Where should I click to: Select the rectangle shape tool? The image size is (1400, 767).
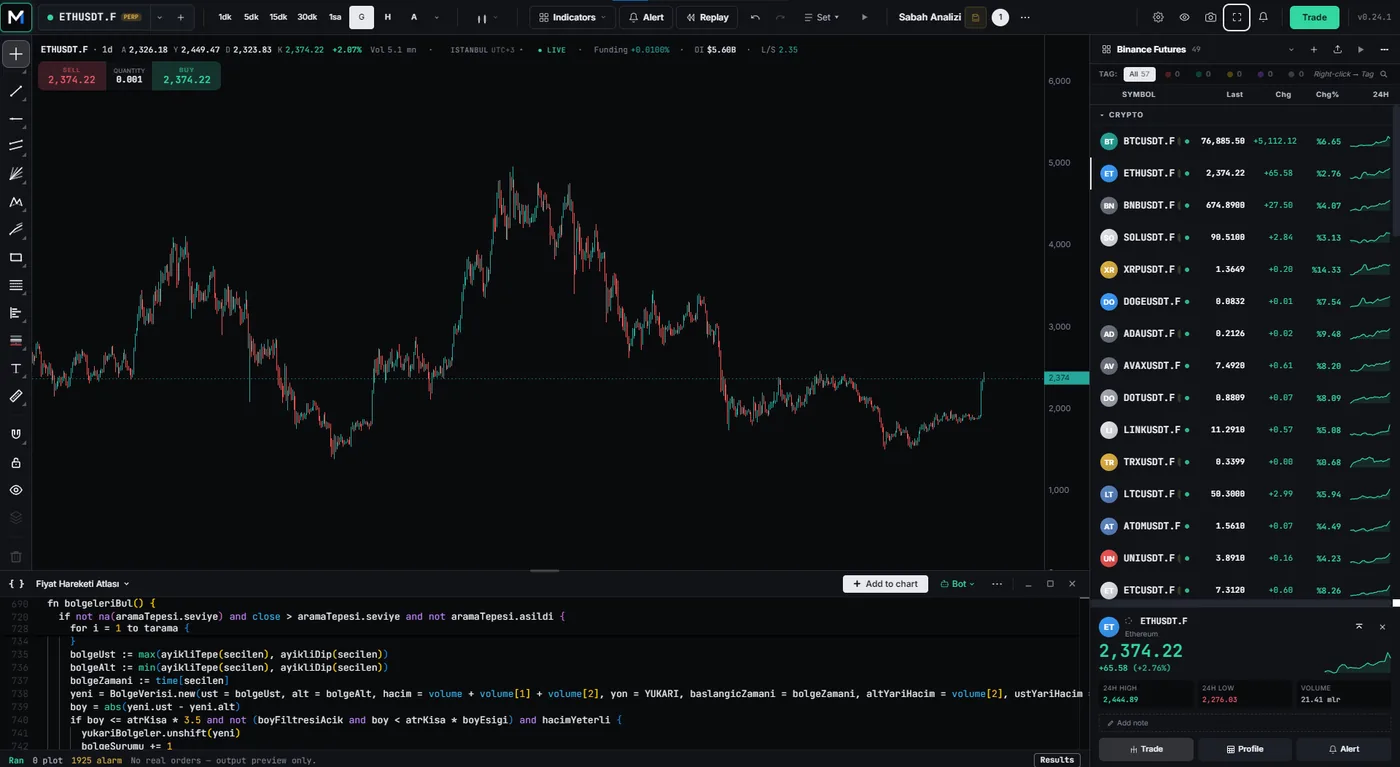point(16,258)
